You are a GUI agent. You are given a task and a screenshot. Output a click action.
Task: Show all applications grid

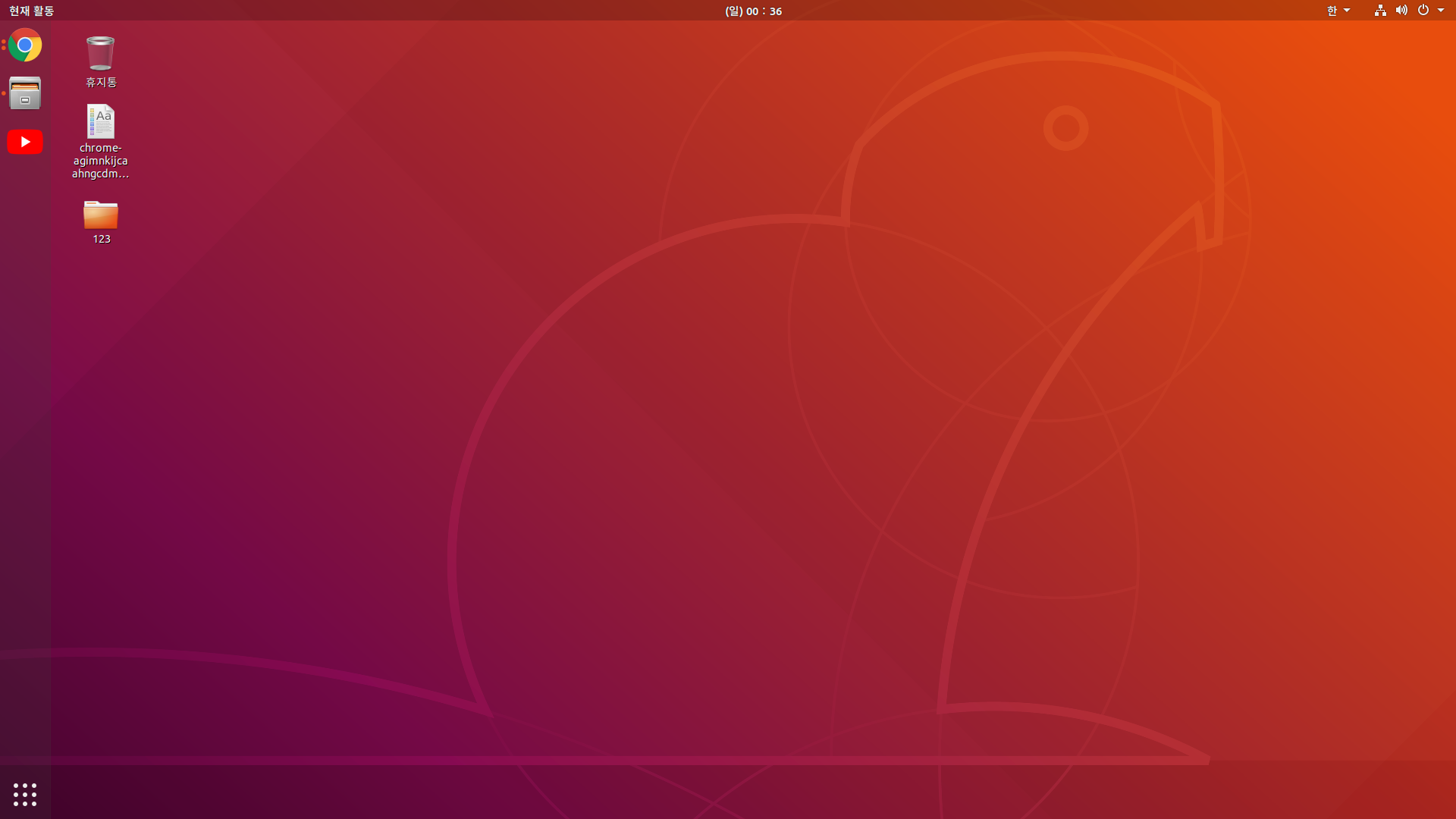25,794
